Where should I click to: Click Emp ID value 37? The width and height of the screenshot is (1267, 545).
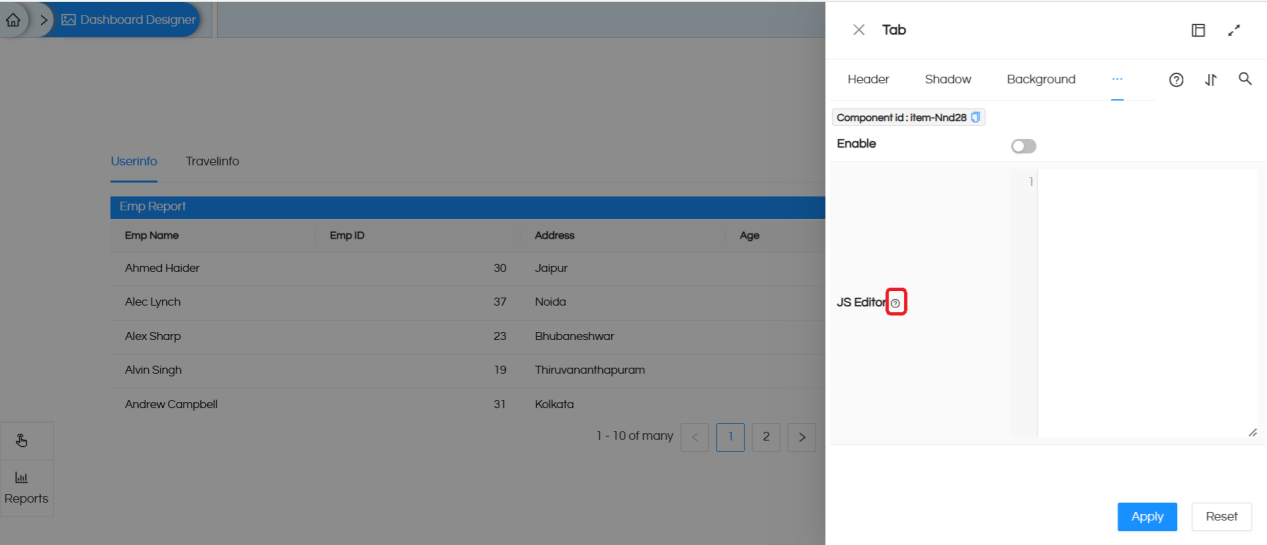coord(500,302)
